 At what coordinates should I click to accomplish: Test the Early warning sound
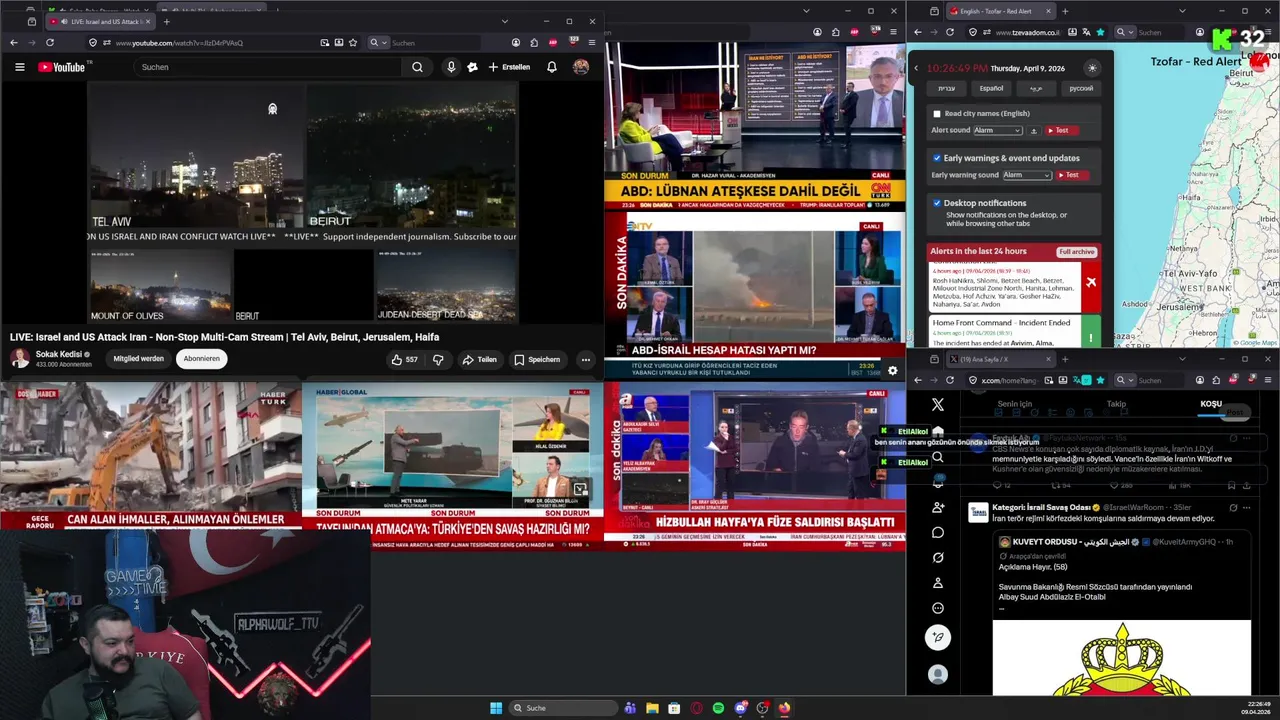pos(1072,175)
